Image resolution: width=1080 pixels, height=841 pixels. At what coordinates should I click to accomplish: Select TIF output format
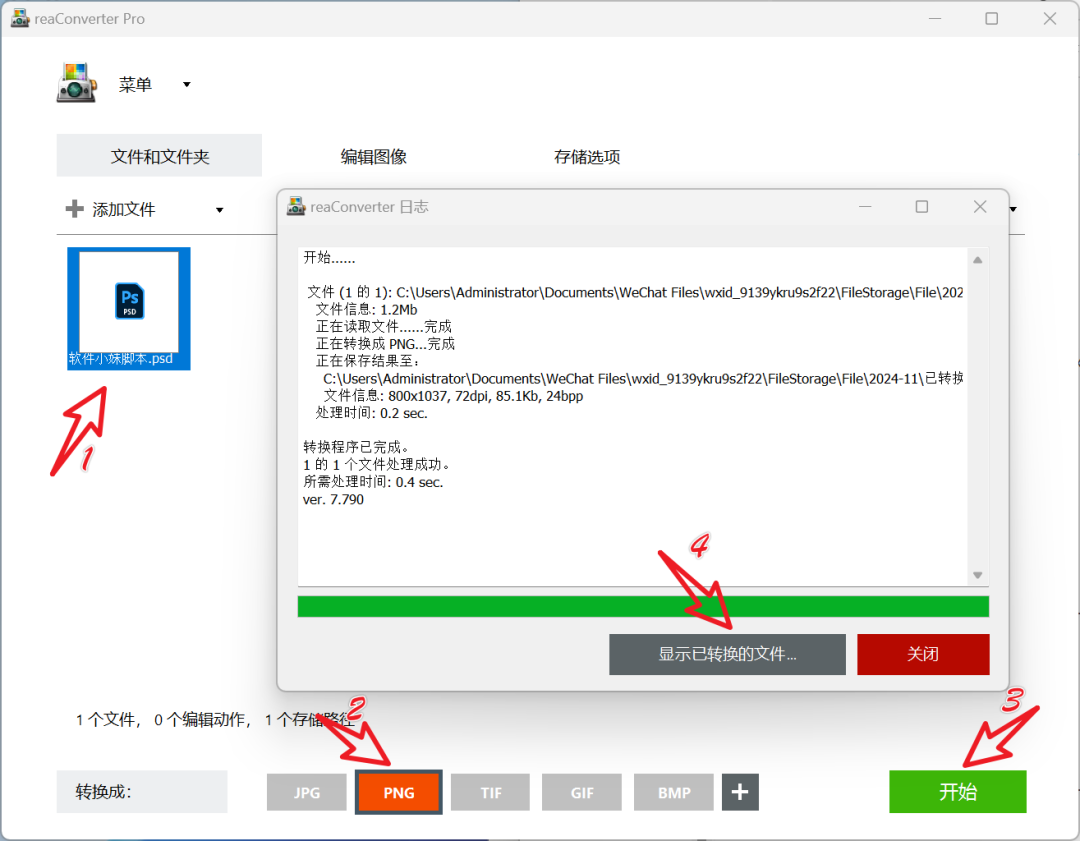[x=490, y=793]
